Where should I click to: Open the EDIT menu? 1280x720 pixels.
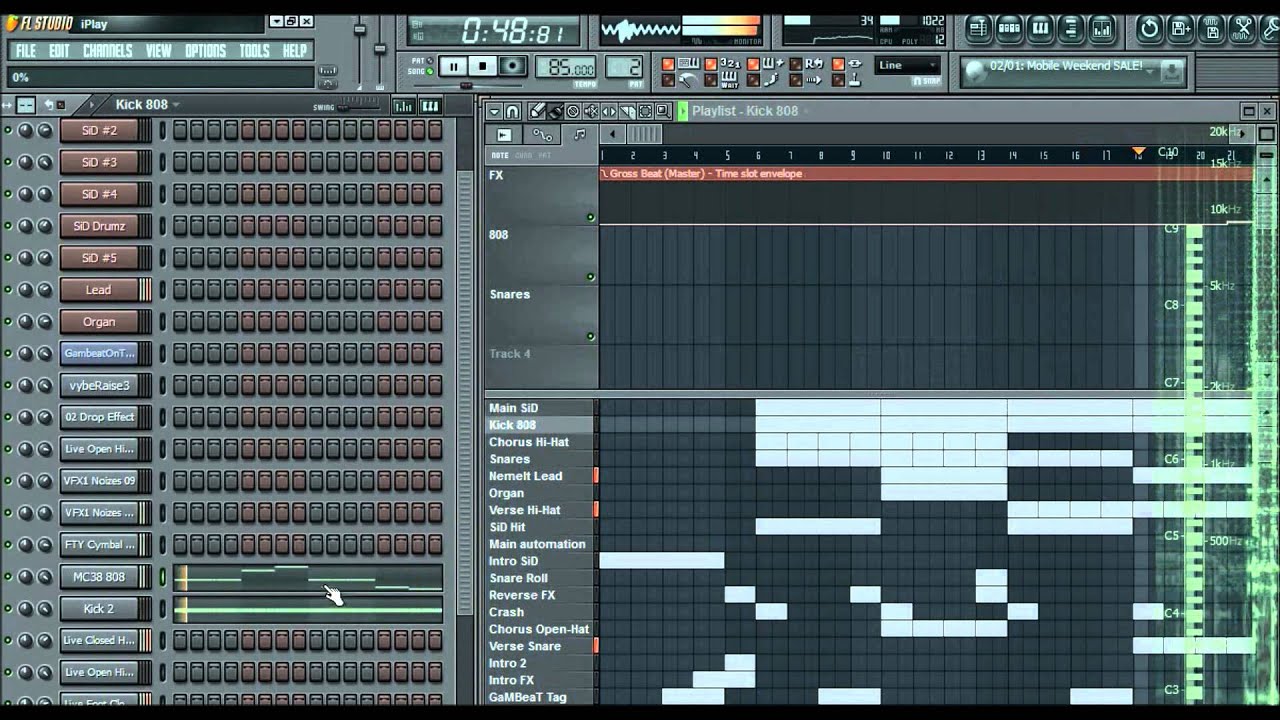[x=59, y=50]
